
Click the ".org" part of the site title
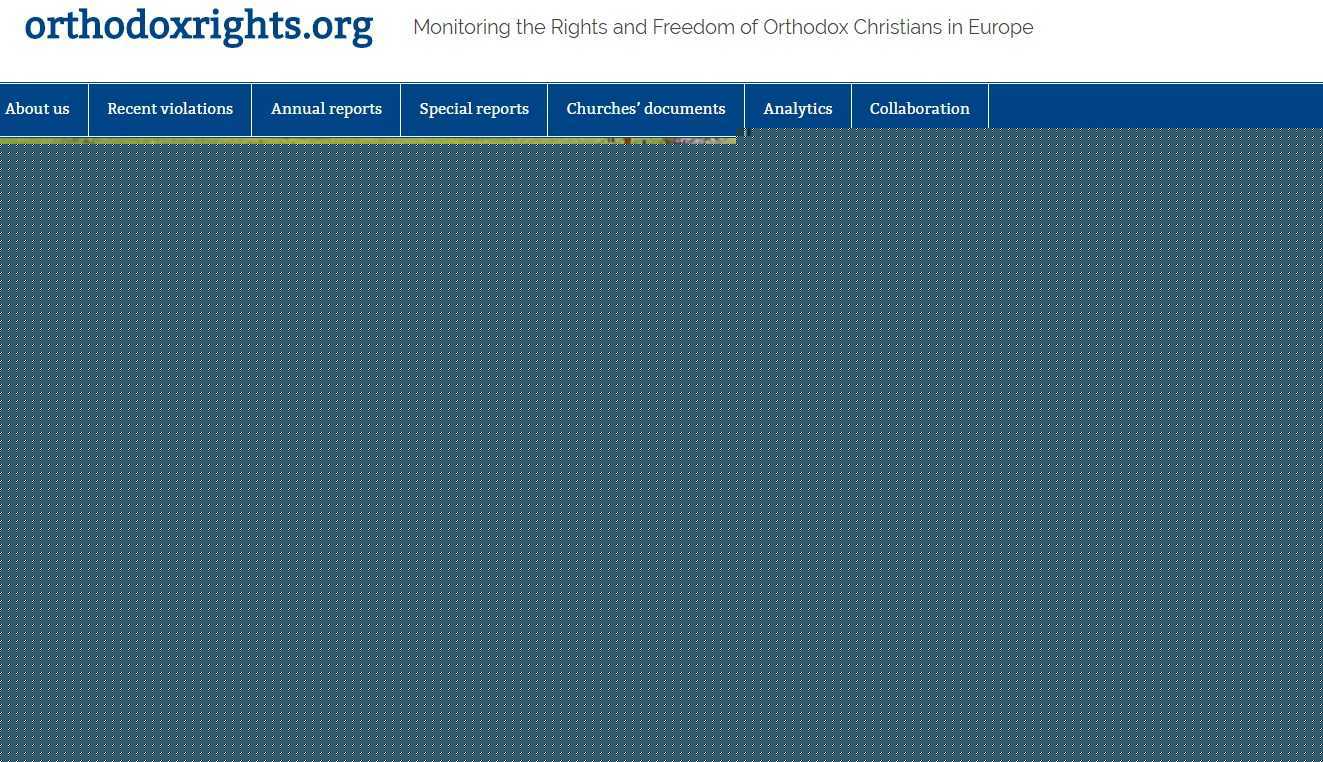(x=338, y=26)
